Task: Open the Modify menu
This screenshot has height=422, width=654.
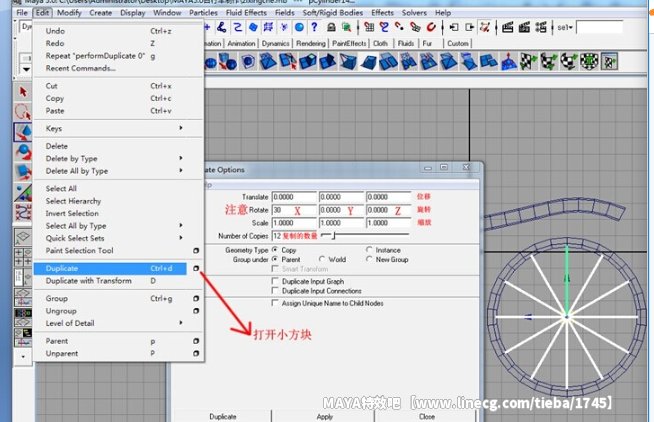Action: [69, 13]
